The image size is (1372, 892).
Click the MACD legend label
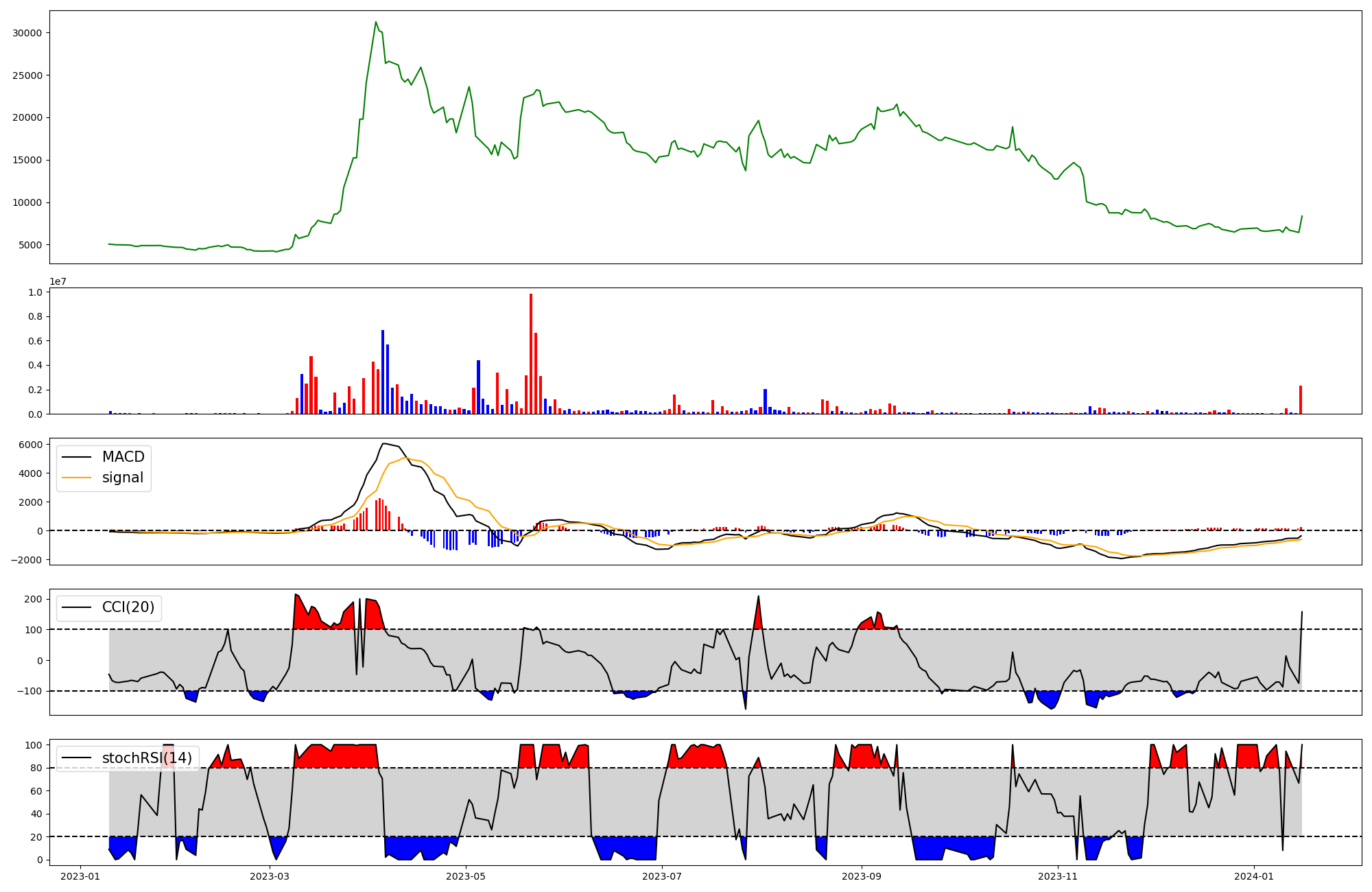point(123,457)
